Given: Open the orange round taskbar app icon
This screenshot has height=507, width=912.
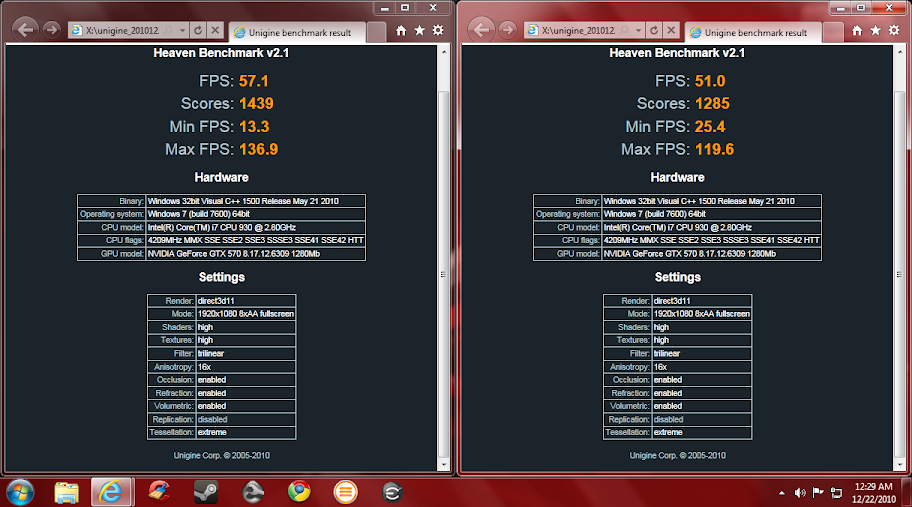Looking at the screenshot, I should pos(345,492).
